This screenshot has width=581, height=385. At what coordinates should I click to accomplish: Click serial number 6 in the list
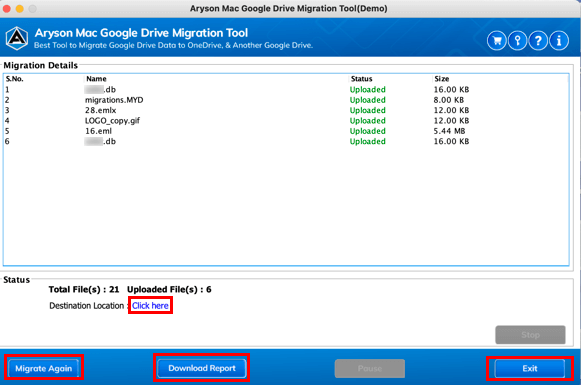pos(7,142)
